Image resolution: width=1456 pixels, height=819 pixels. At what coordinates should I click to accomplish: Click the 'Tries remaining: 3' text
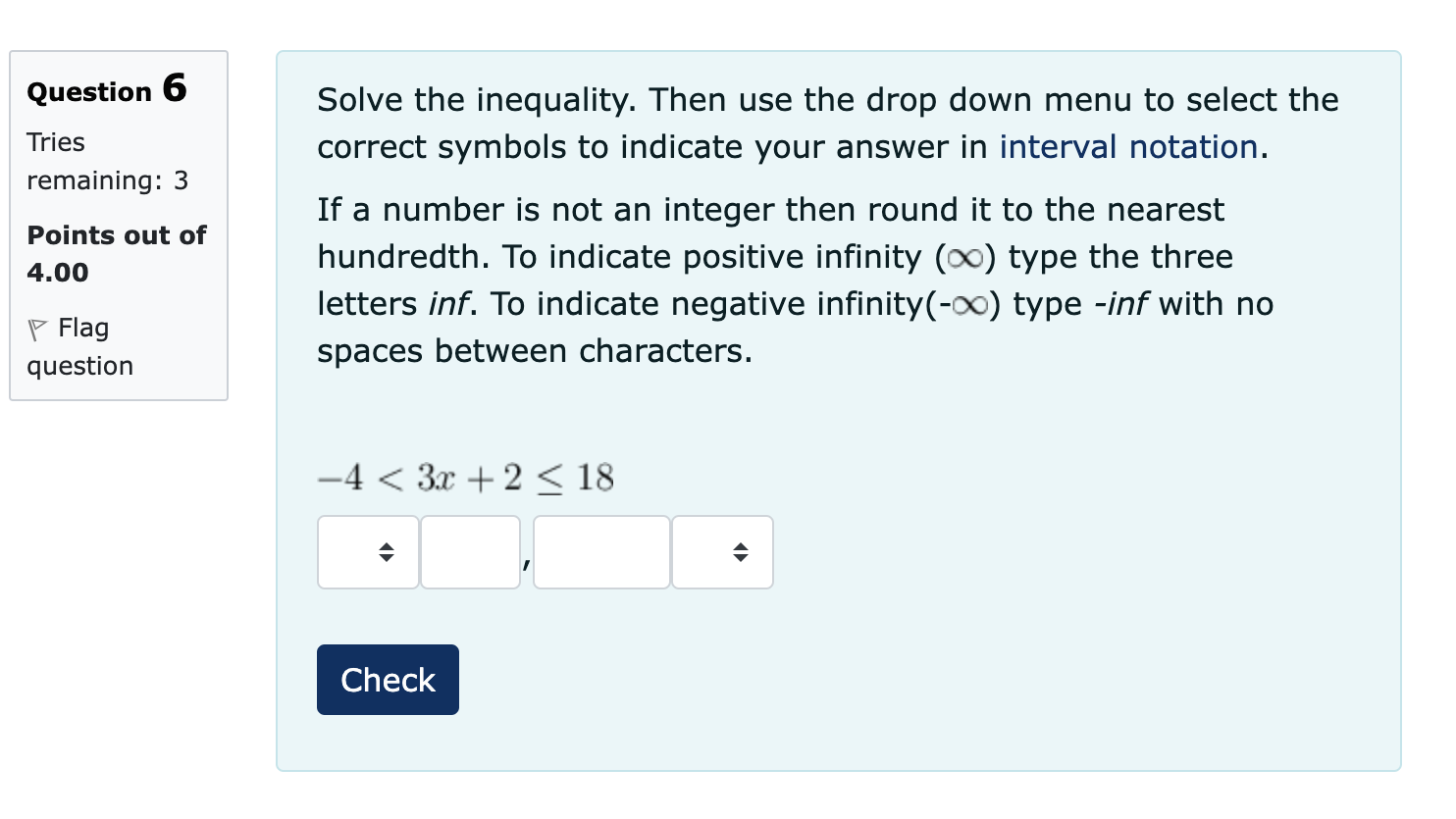point(106,161)
